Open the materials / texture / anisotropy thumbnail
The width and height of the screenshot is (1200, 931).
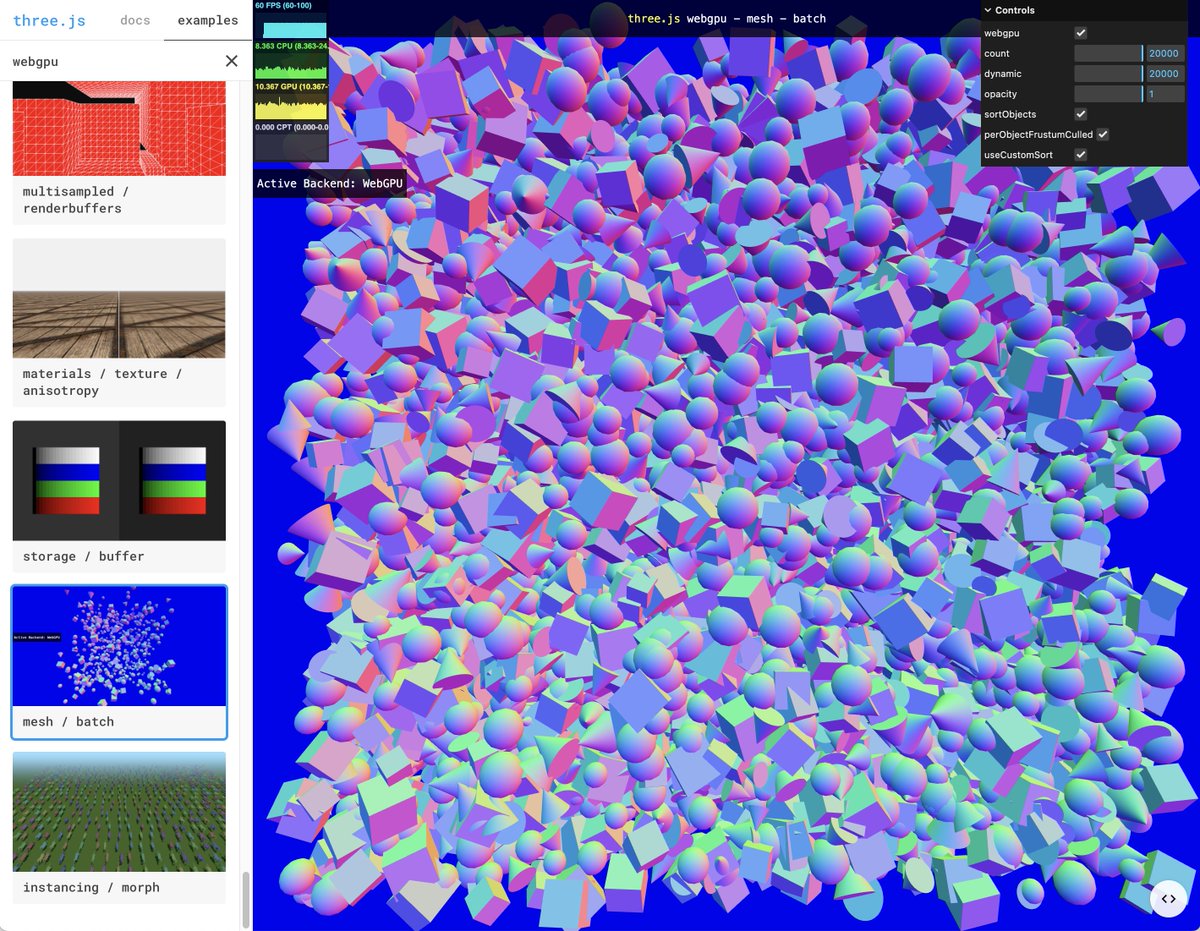point(119,298)
